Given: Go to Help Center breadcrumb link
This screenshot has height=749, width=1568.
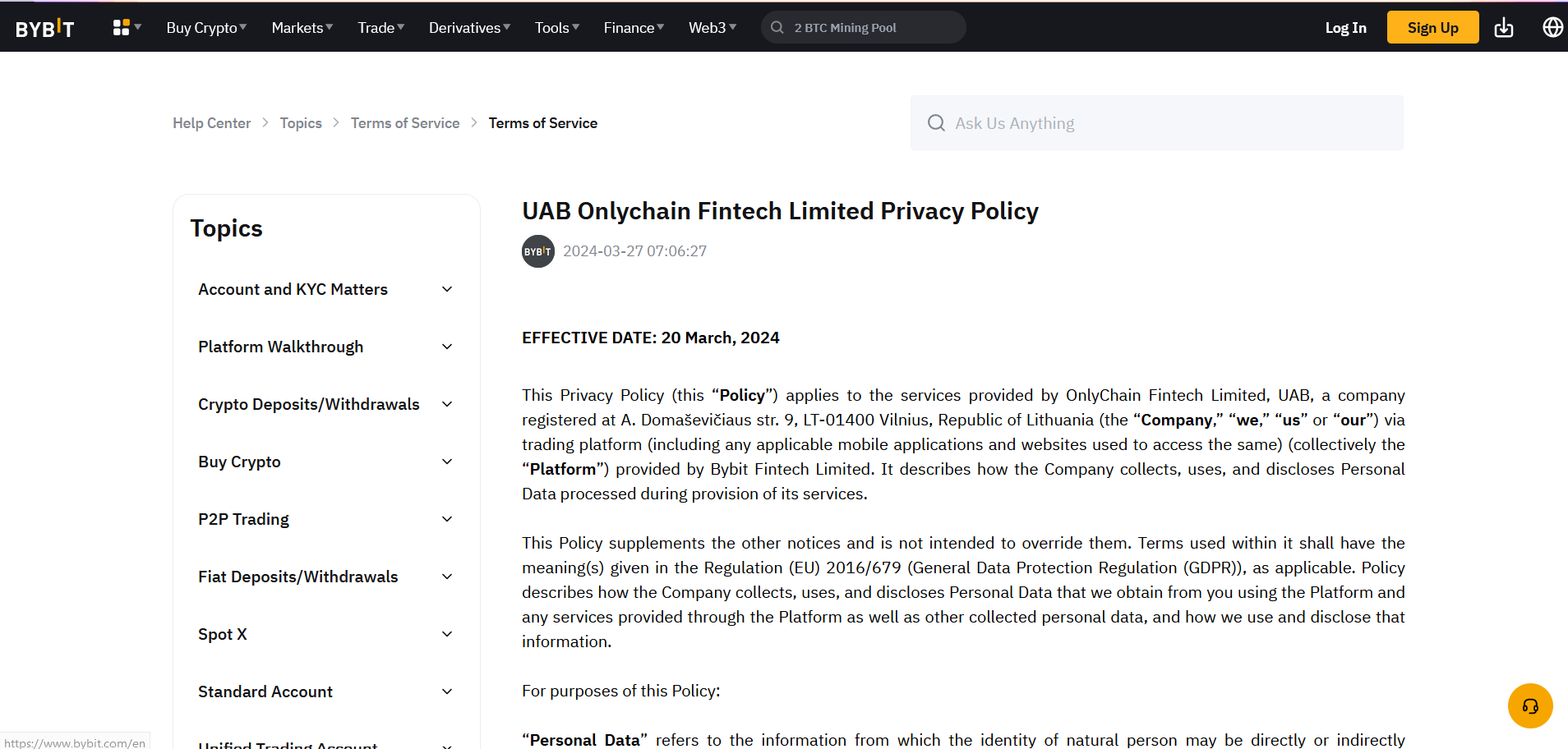Looking at the screenshot, I should [211, 123].
